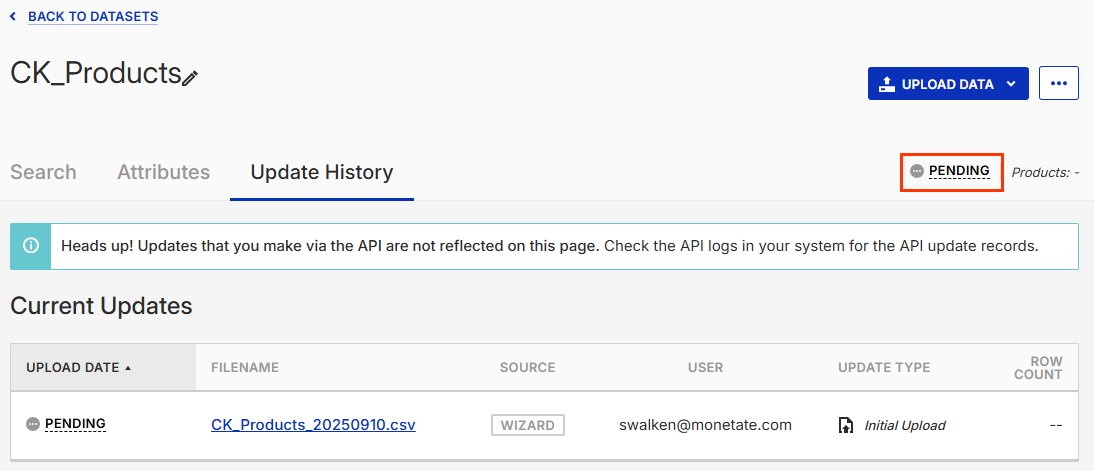Open the Attributes tab
Image resolution: width=1094 pixels, height=471 pixels.
[163, 172]
